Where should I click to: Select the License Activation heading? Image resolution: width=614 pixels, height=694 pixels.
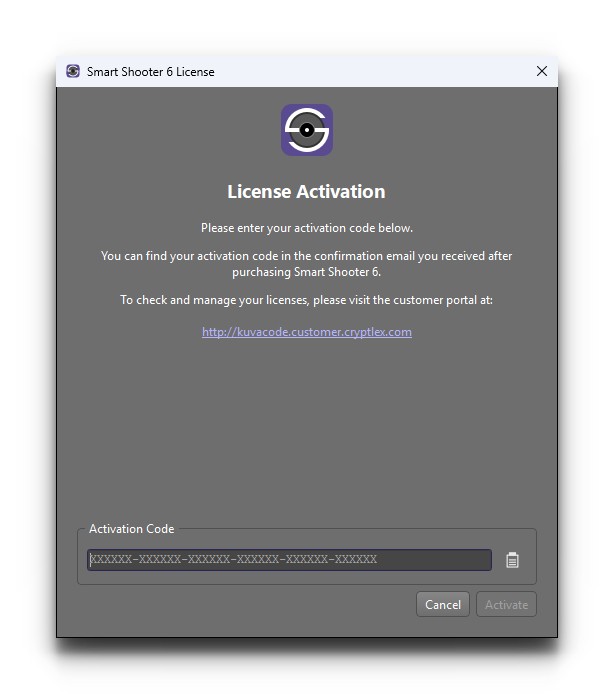pyautogui.click(x=306, y=192)
